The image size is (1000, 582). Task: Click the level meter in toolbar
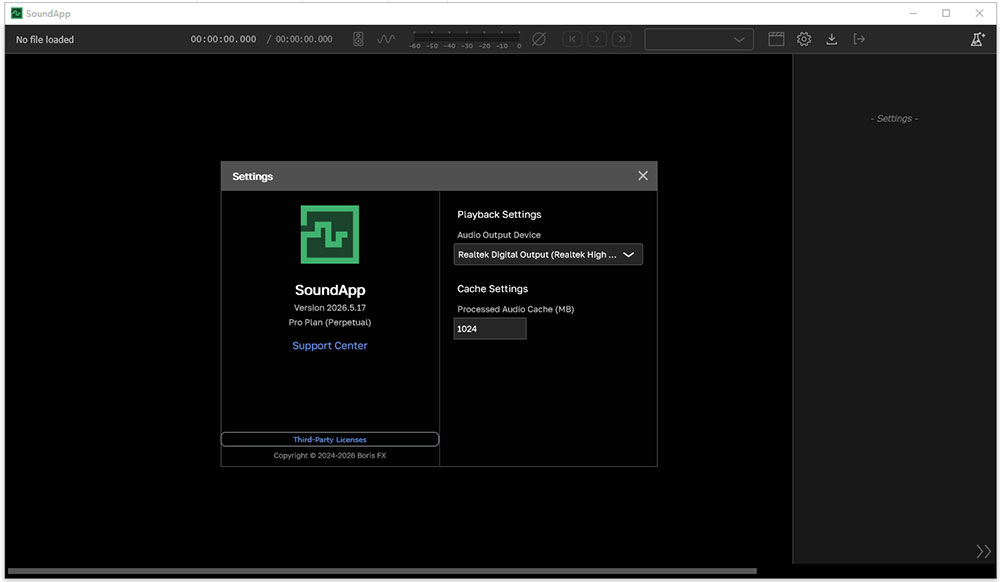point(466,39)
